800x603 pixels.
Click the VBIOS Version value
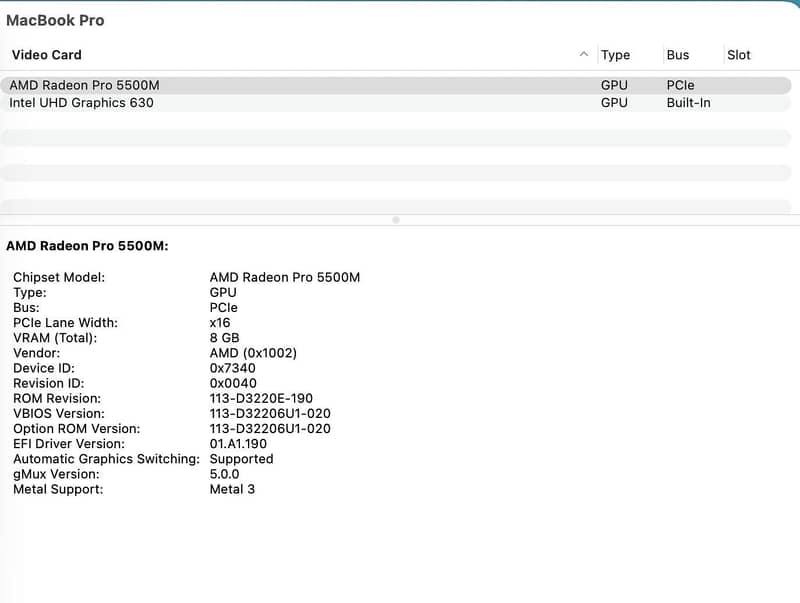[270, 413]
